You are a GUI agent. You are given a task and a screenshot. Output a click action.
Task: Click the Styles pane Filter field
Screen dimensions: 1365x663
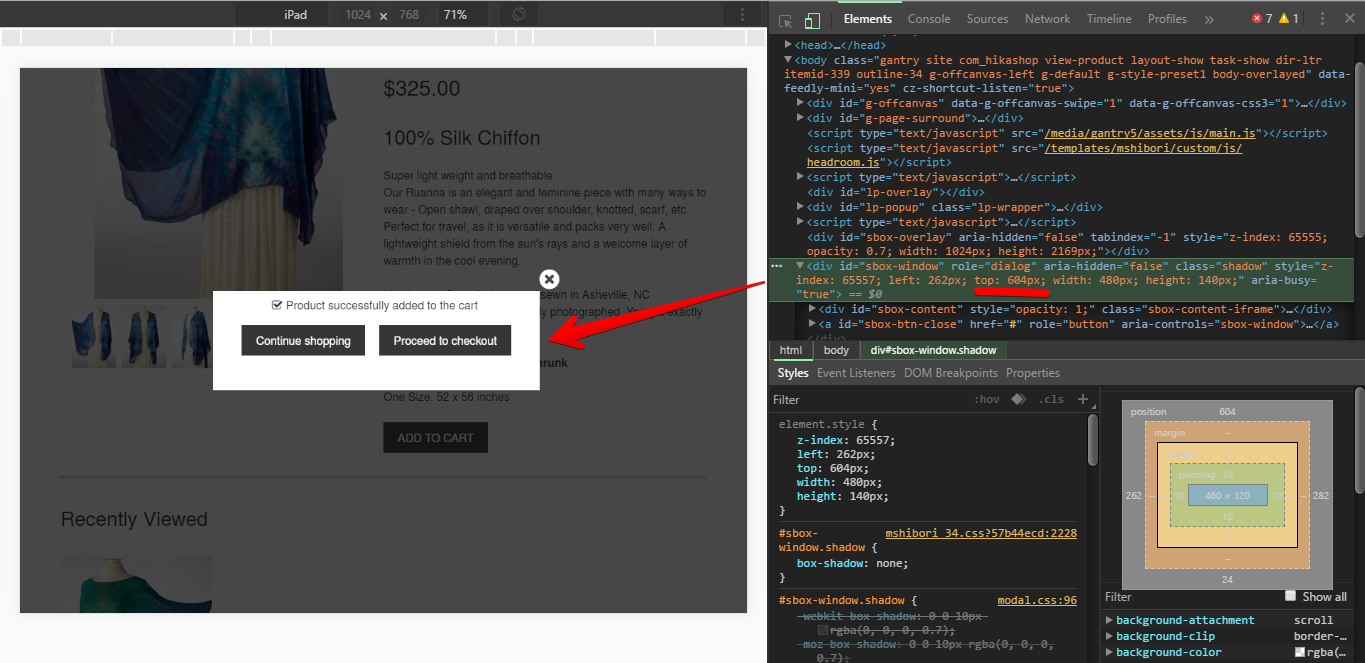coord(868,400)
